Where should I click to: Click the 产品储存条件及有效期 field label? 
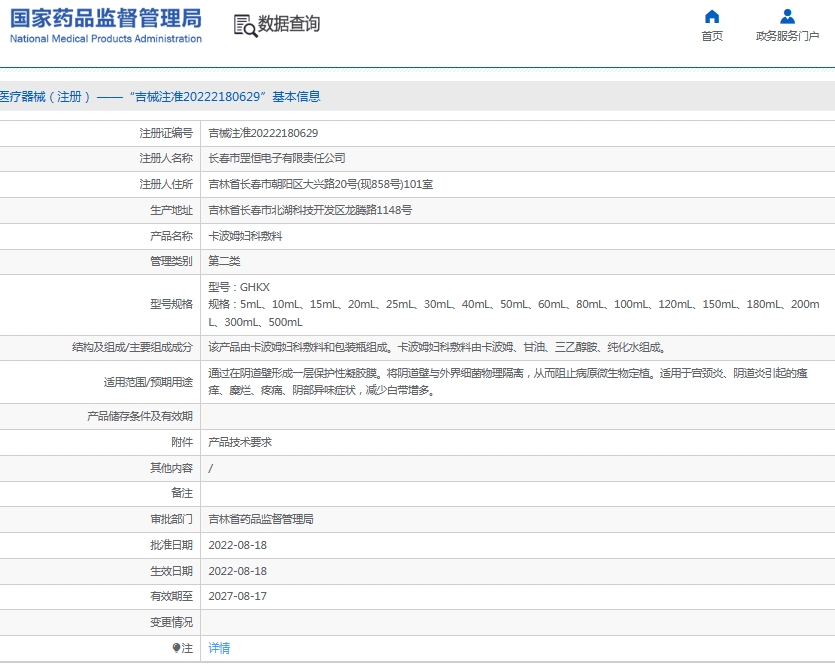(x=140, y=417)
